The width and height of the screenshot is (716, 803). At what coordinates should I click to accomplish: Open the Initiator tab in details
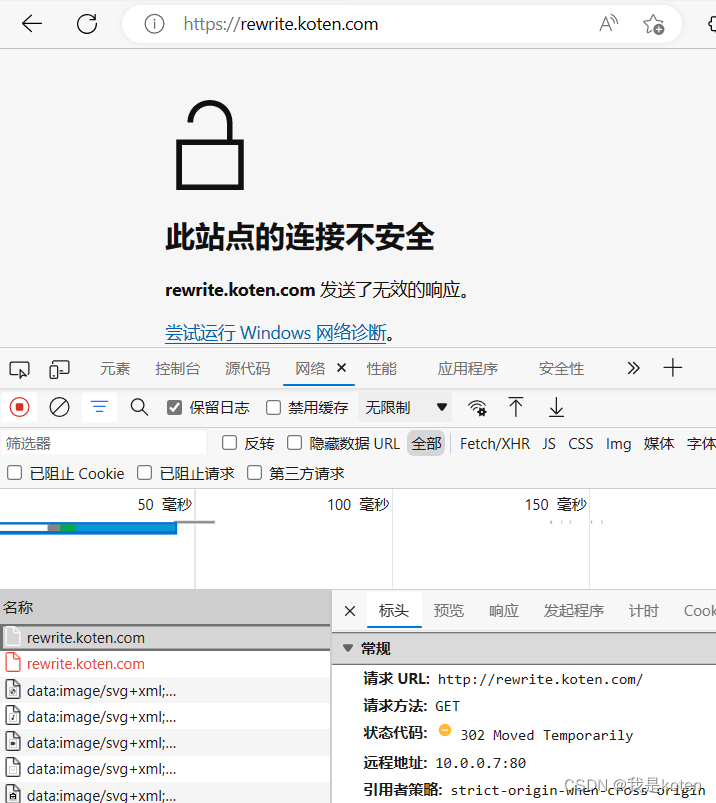(574, 610)
